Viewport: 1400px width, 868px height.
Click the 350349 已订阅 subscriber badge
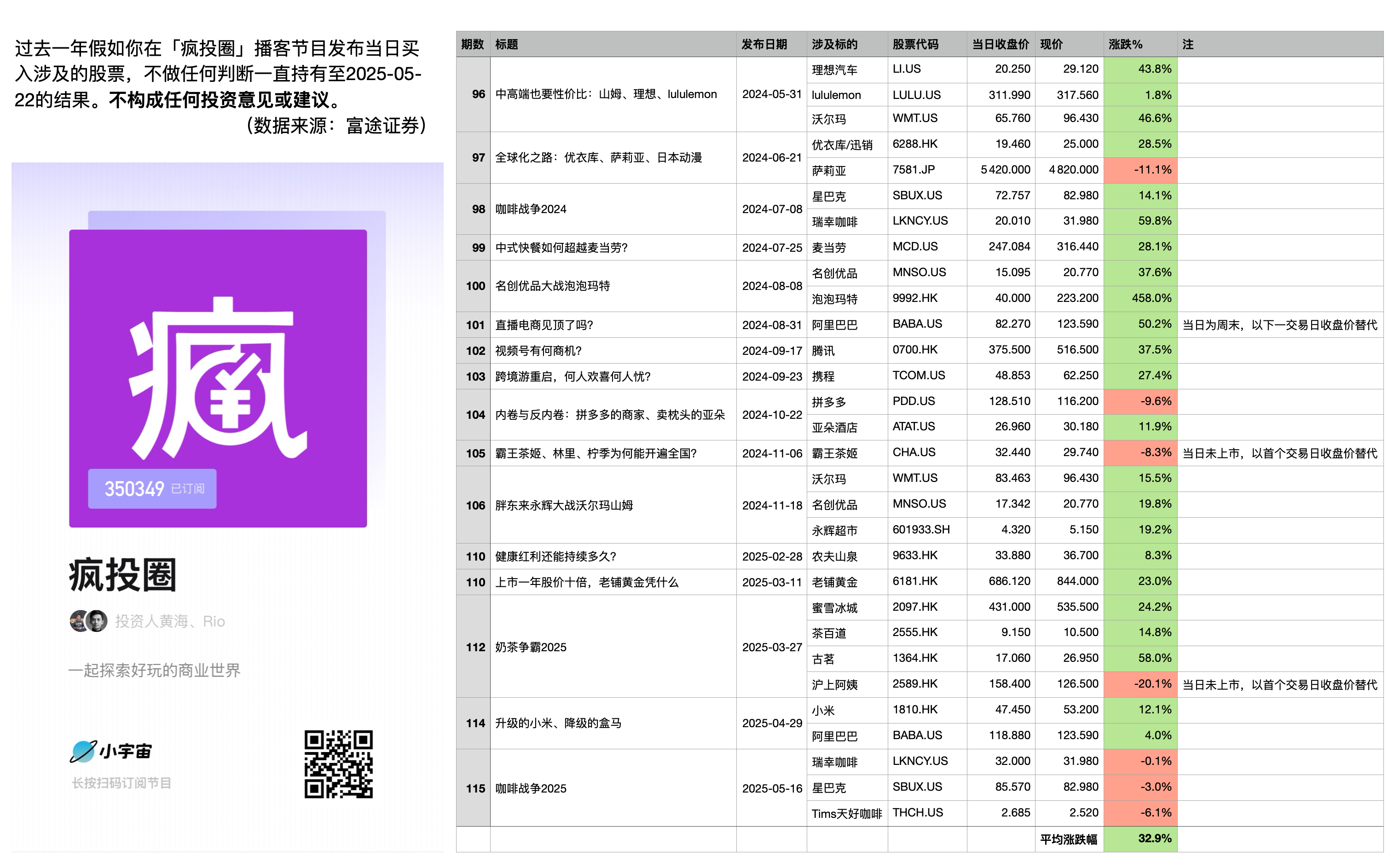152,488
